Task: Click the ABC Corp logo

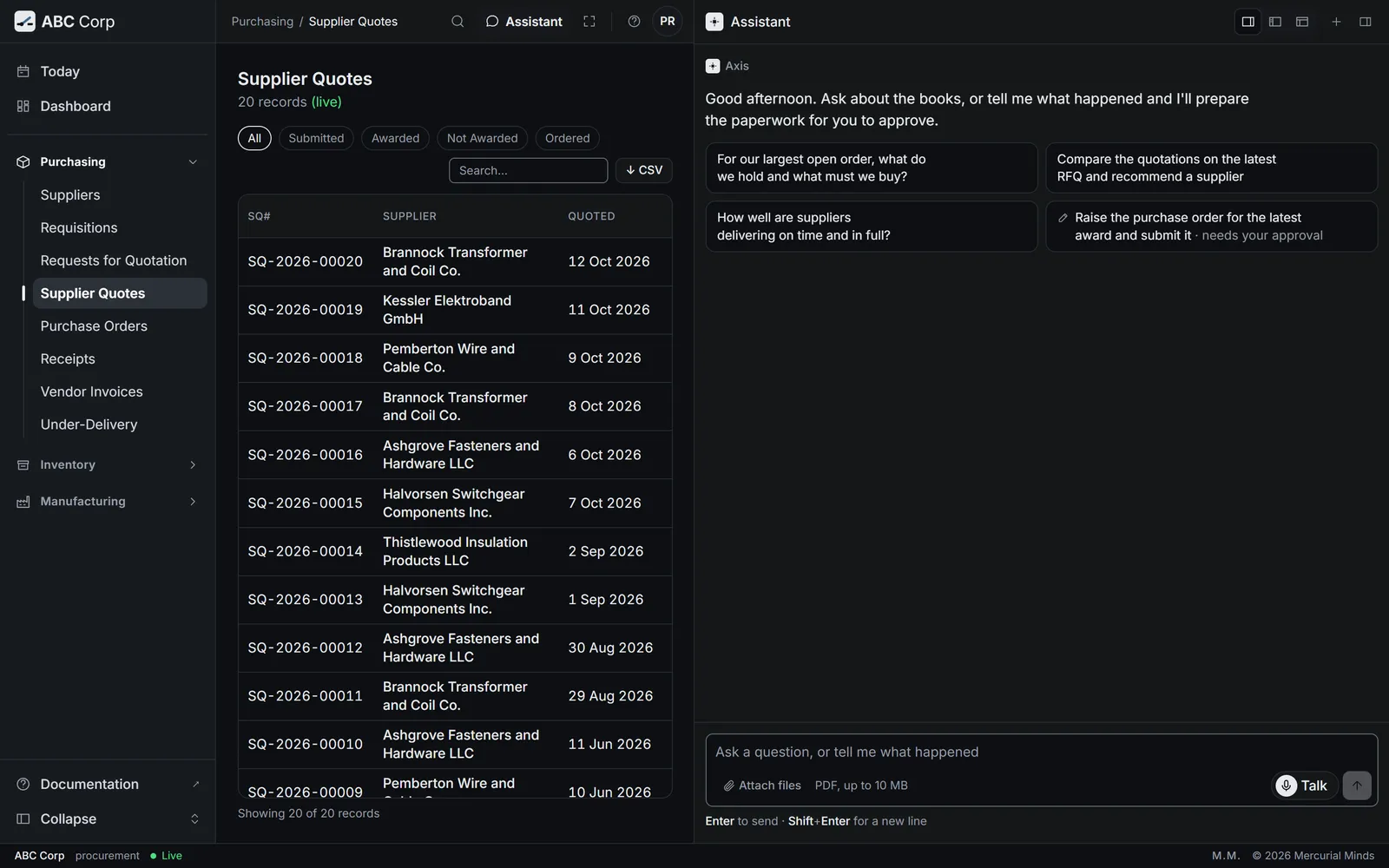Action: [x=64, y=22]
